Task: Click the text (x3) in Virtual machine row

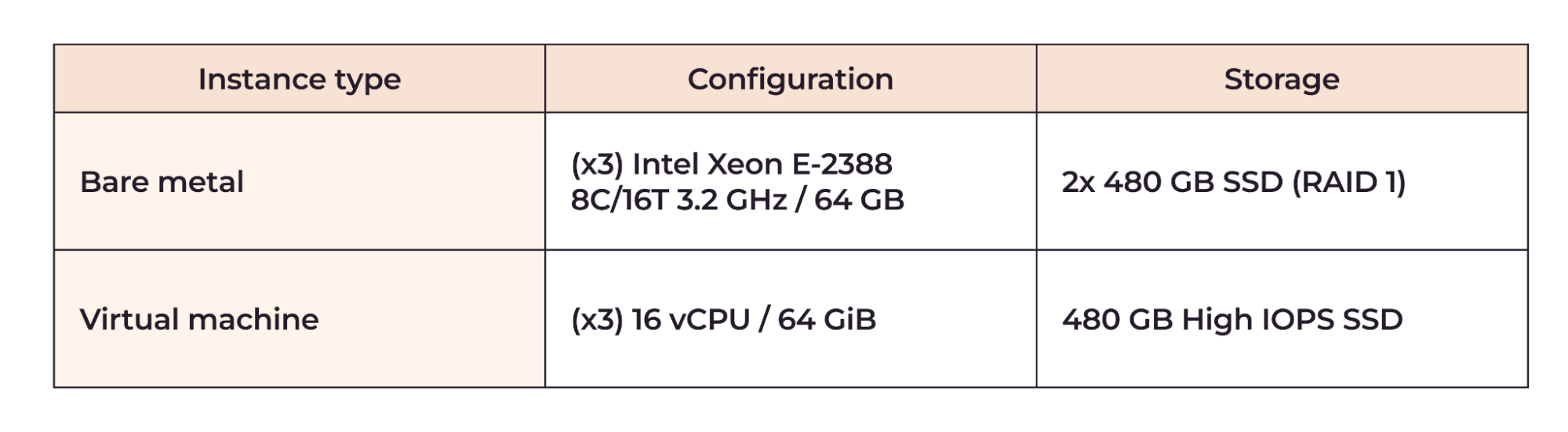Action: click(597, 319)
